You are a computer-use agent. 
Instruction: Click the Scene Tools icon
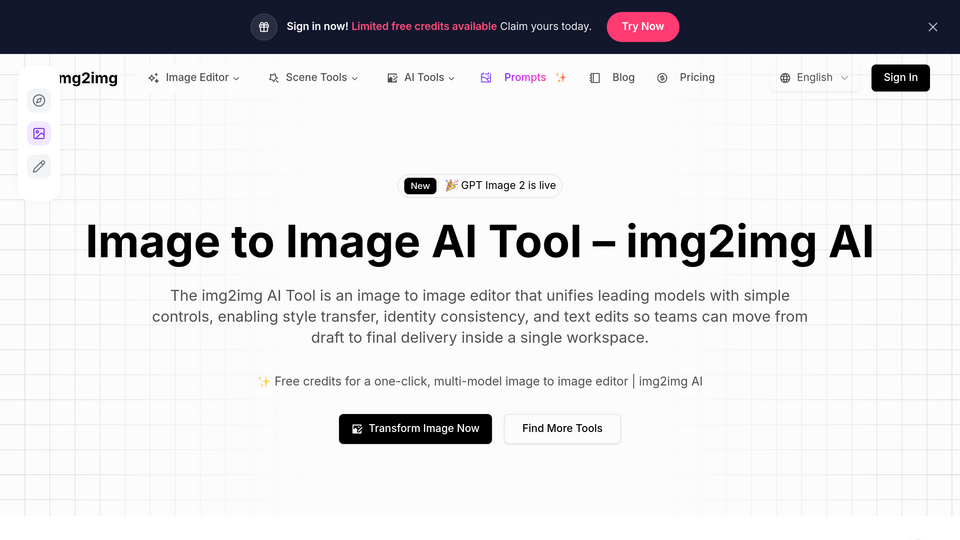(x=274, y=78)
